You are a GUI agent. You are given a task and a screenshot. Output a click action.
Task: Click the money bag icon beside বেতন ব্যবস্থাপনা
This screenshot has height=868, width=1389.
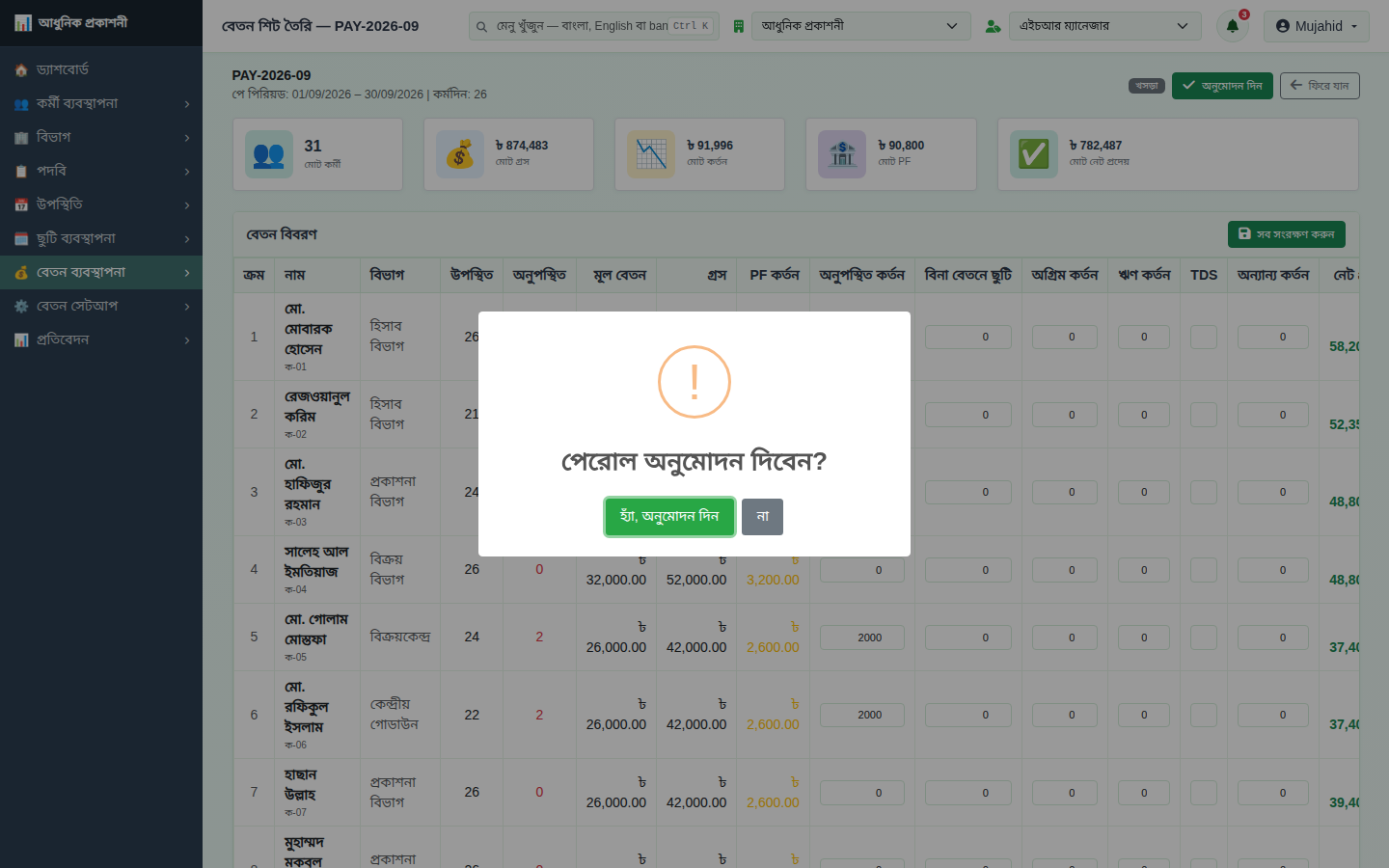[21, 273]
